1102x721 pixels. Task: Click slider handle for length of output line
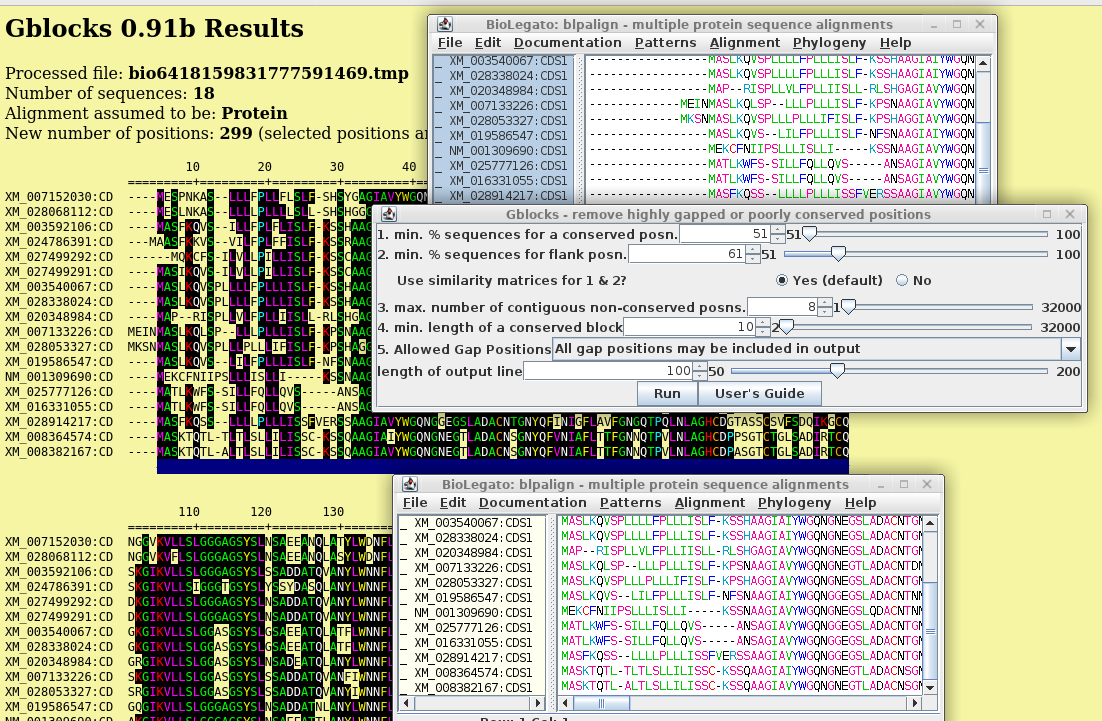pyautogui.click(x=837, y=371)
